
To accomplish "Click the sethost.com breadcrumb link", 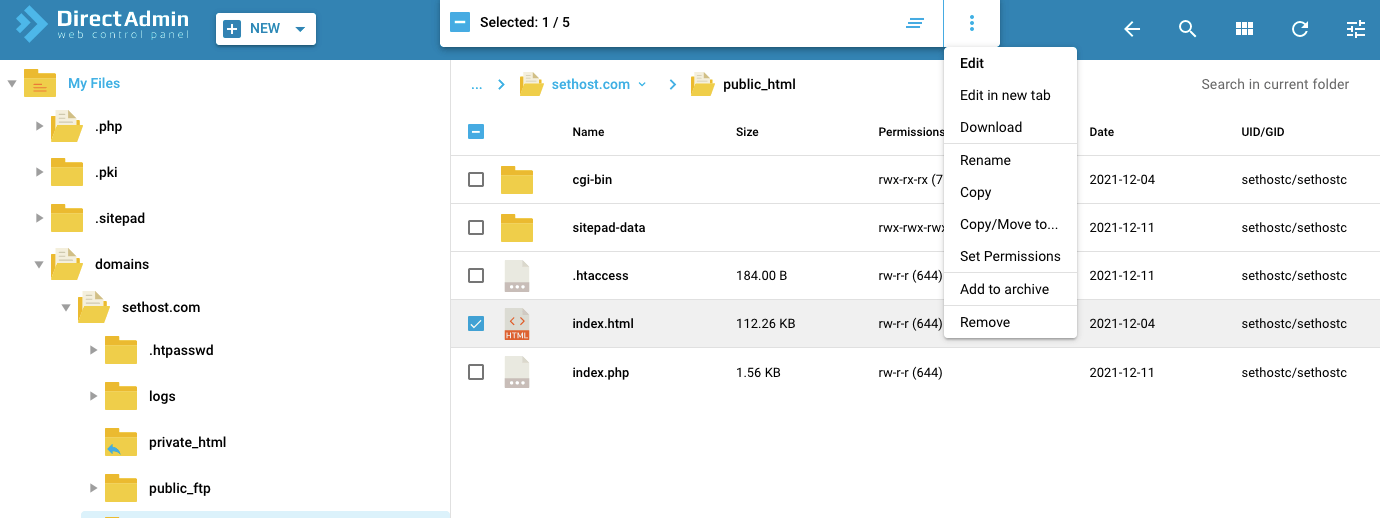I will click(590, 85).
